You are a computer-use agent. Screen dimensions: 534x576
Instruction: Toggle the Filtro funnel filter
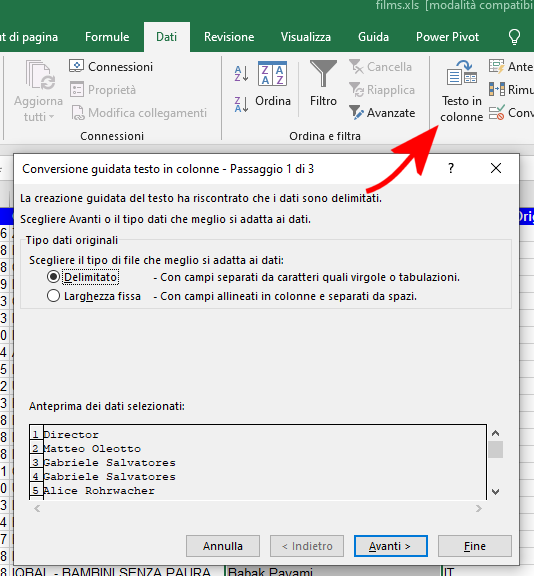(x=323, y=84)
